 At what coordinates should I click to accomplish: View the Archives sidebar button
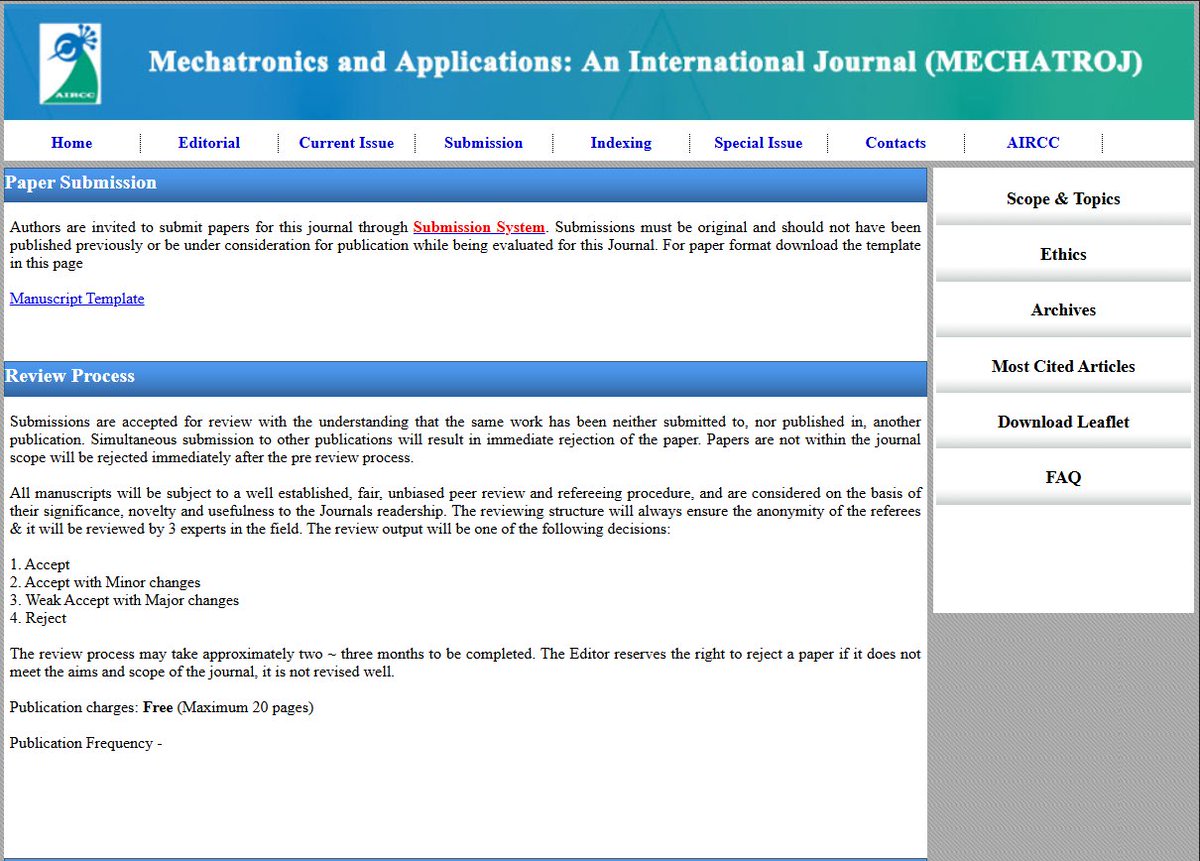pos(1063,310)
